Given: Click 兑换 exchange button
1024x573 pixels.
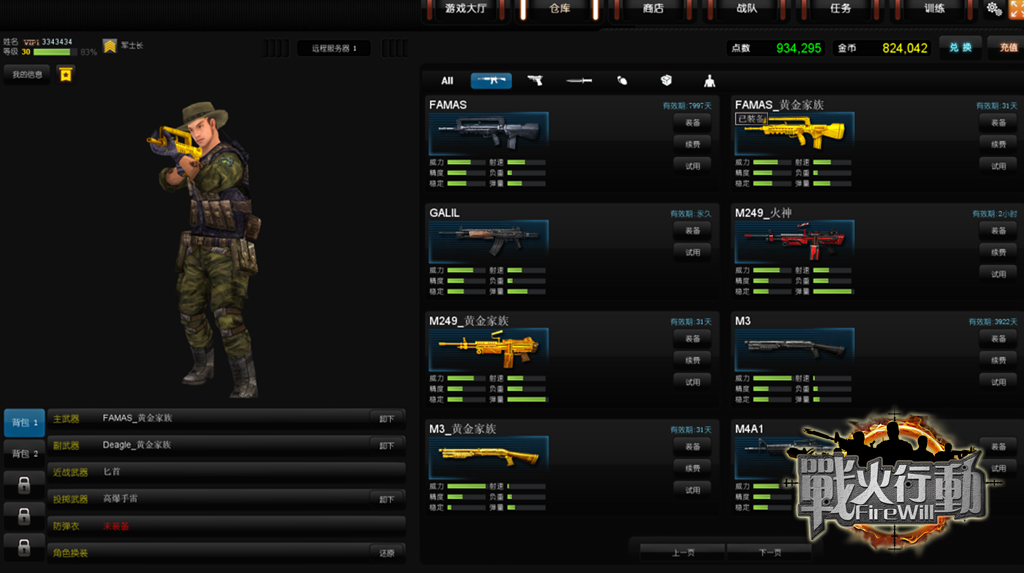Looking at the screenshot, I should 960,47.
